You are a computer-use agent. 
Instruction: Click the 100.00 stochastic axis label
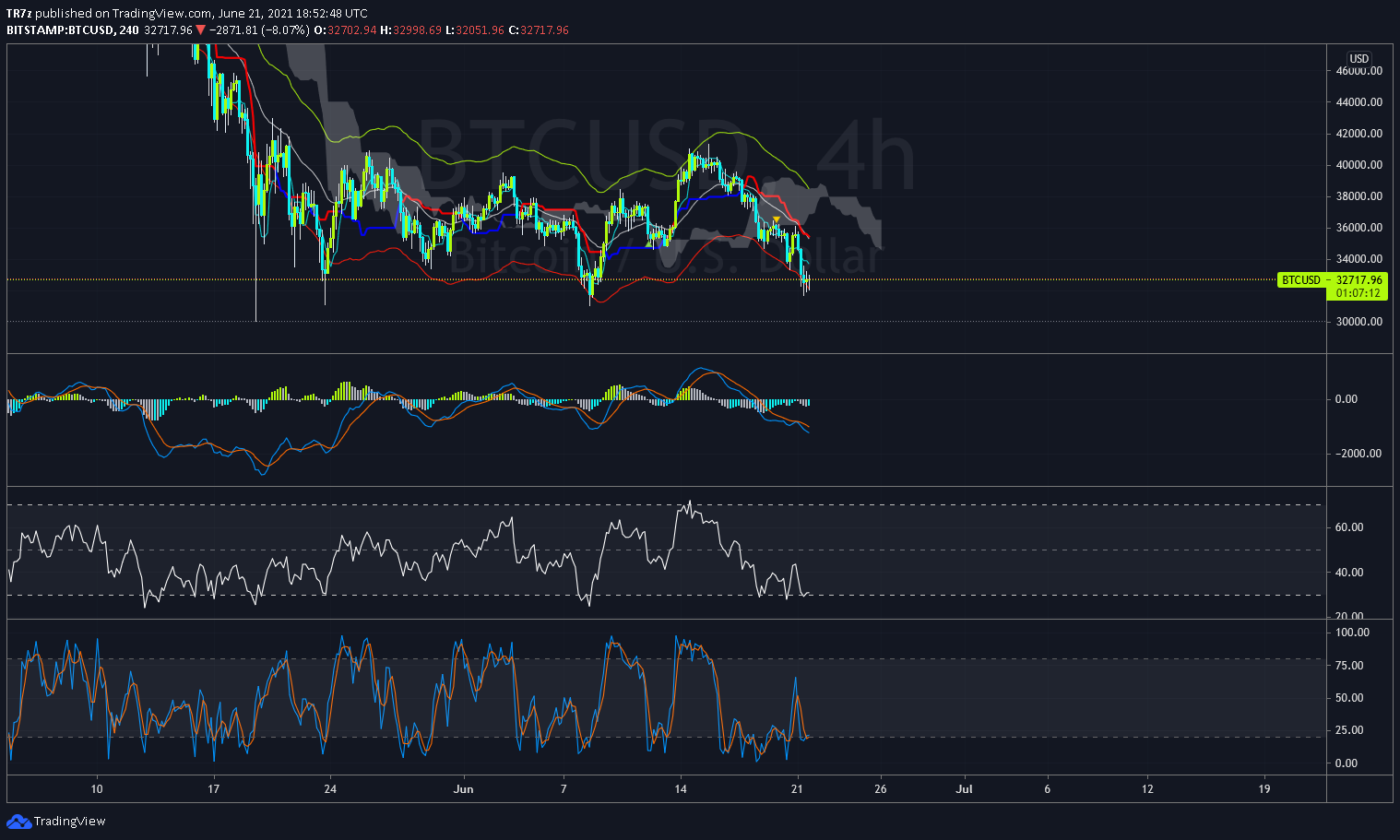(x=1353, y=633)
